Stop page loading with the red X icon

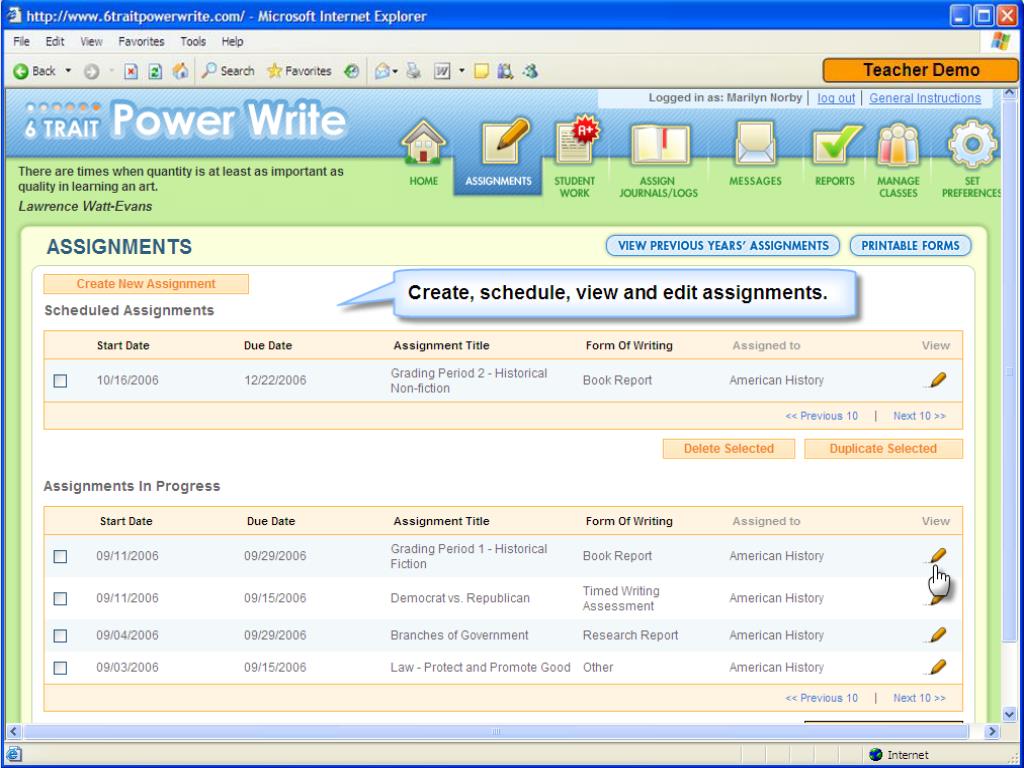pyautogui.click(x=131, y=71)
